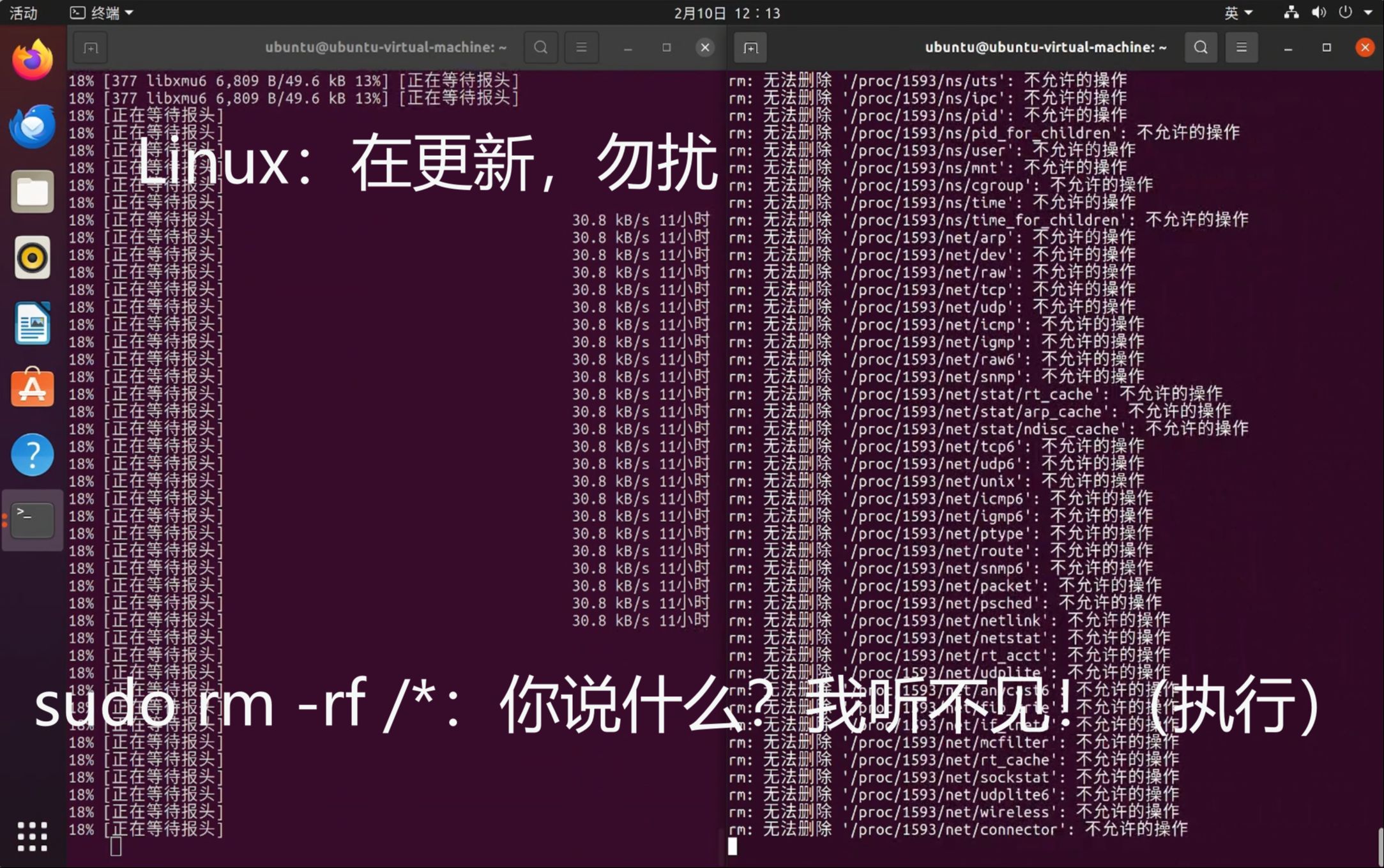Minimize the right terminal window
The height and width of the screenshot is (868, 1384).
pos(1288,48)
